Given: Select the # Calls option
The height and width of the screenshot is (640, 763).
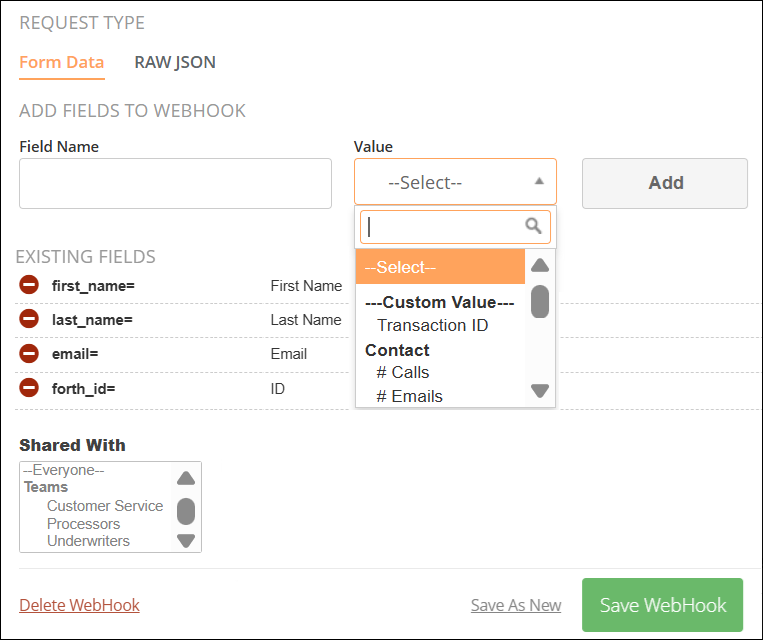Looking at the screenshot, I should (x=402, y=372).
